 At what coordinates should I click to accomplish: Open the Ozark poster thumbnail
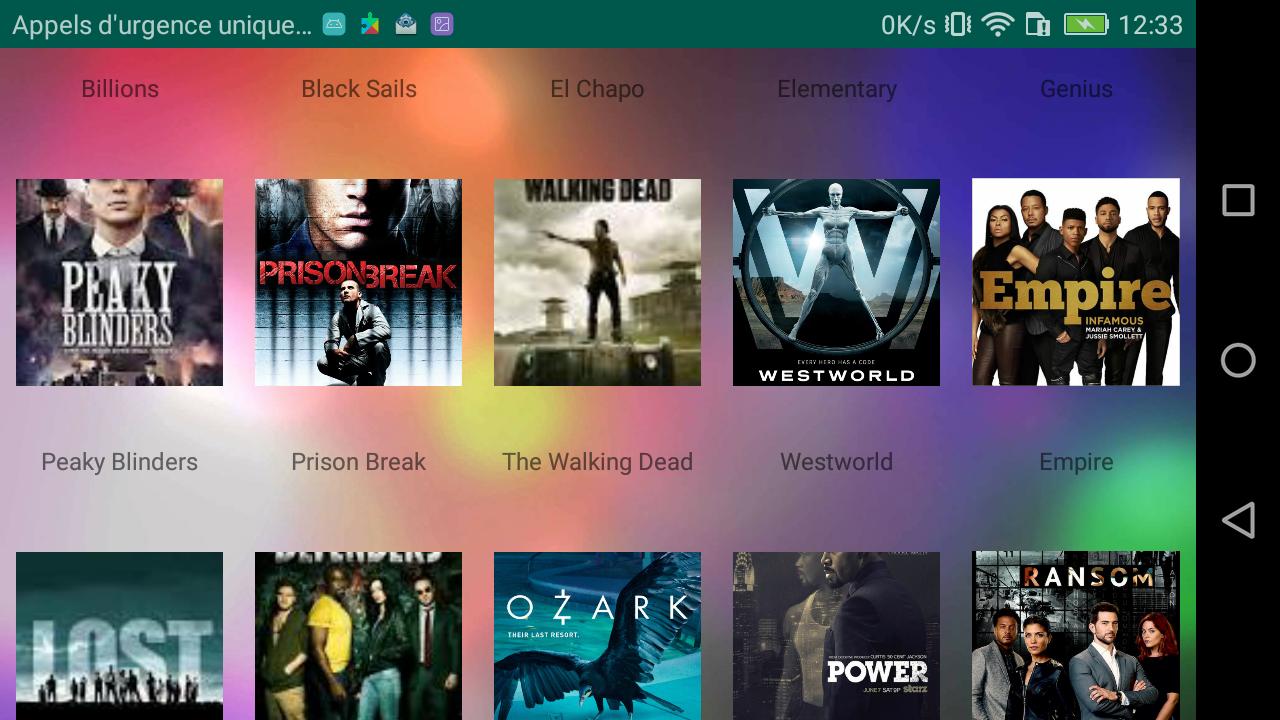pyautogui.click(x=597, y=635)
